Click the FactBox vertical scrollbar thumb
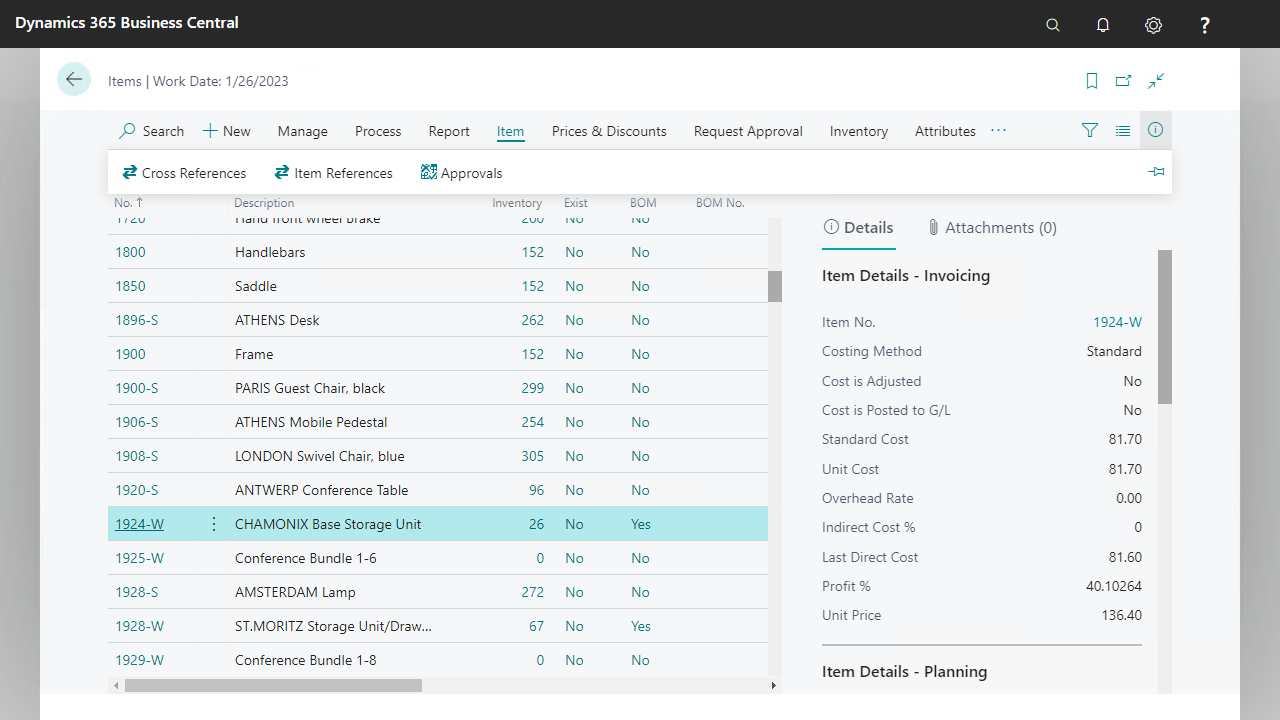Viewport: 1280px width, 720px height. pos(1164,327)
